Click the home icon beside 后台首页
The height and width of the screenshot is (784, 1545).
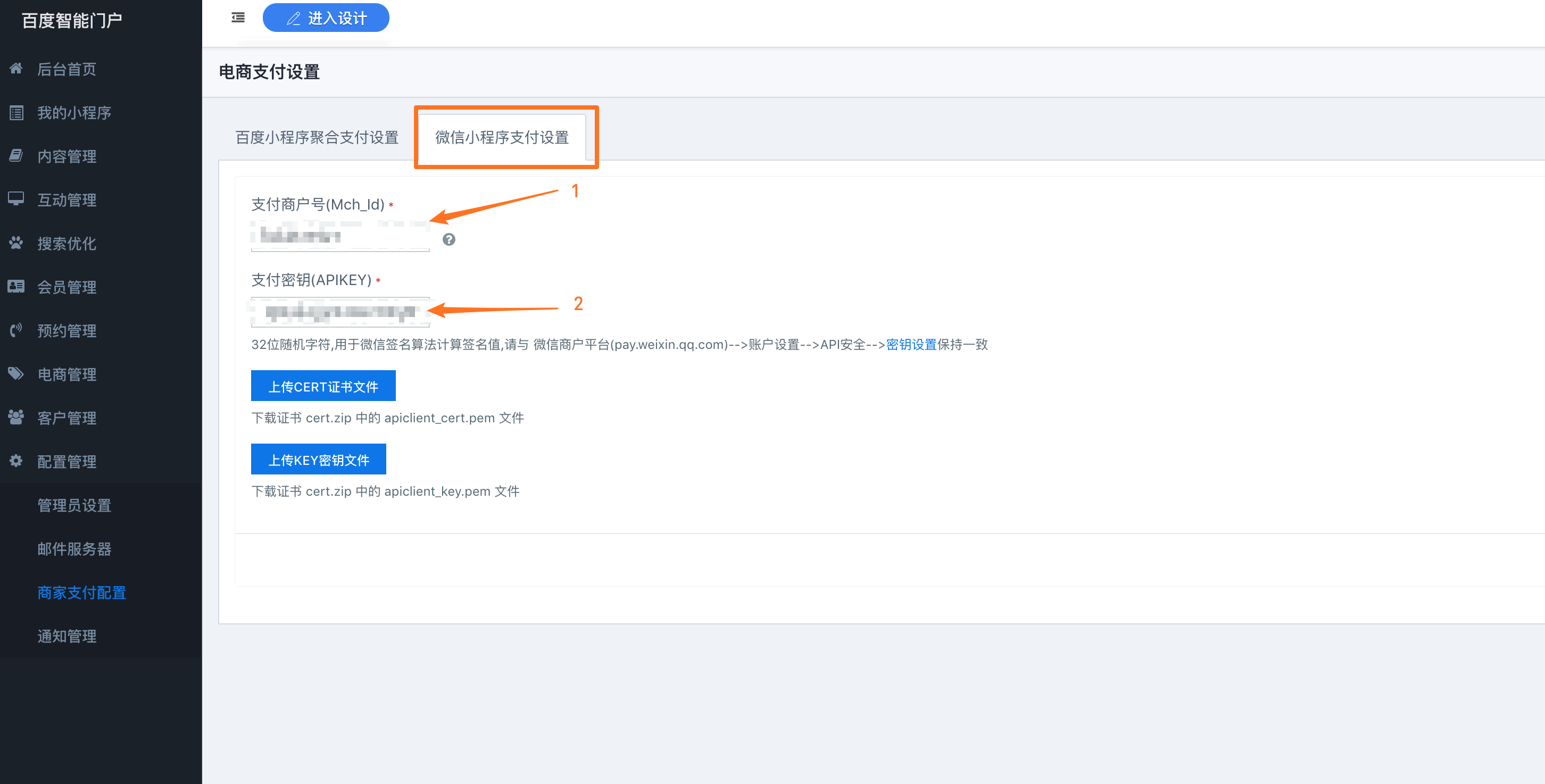[16, 68]
